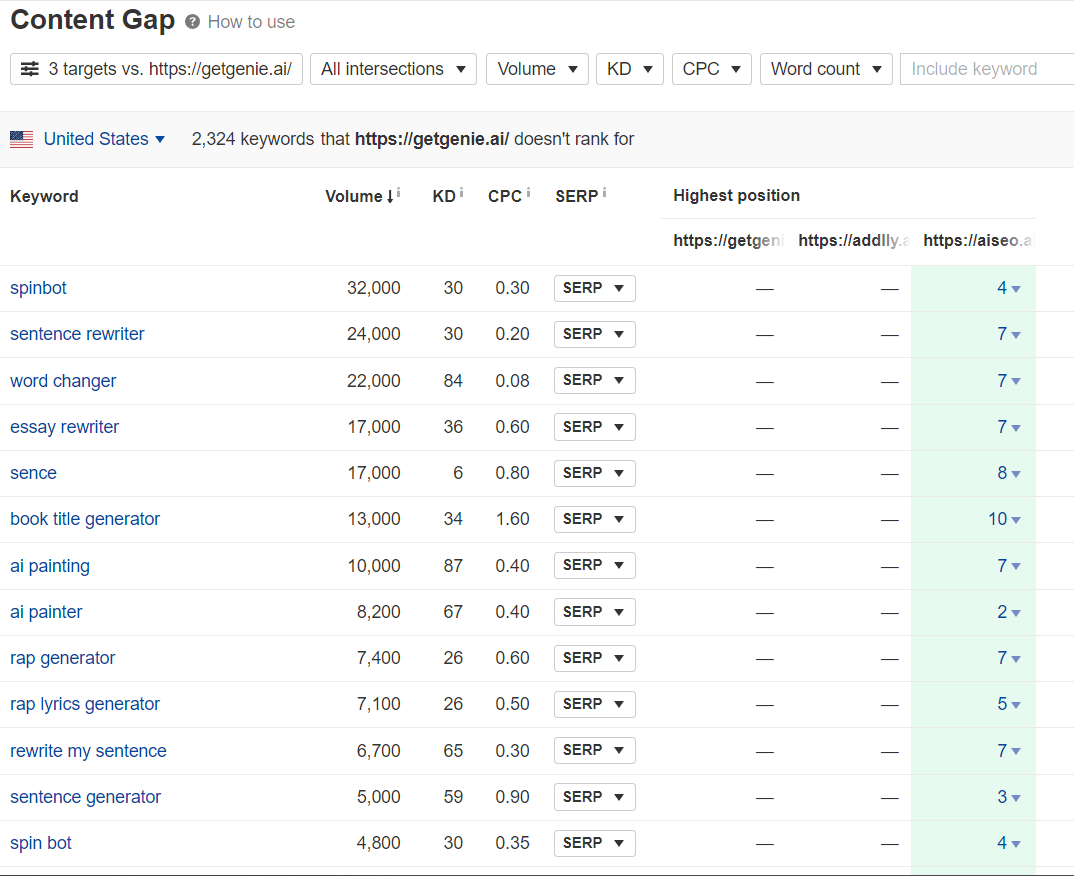Click the info icon beside CPC header

[x=528, y=193]
